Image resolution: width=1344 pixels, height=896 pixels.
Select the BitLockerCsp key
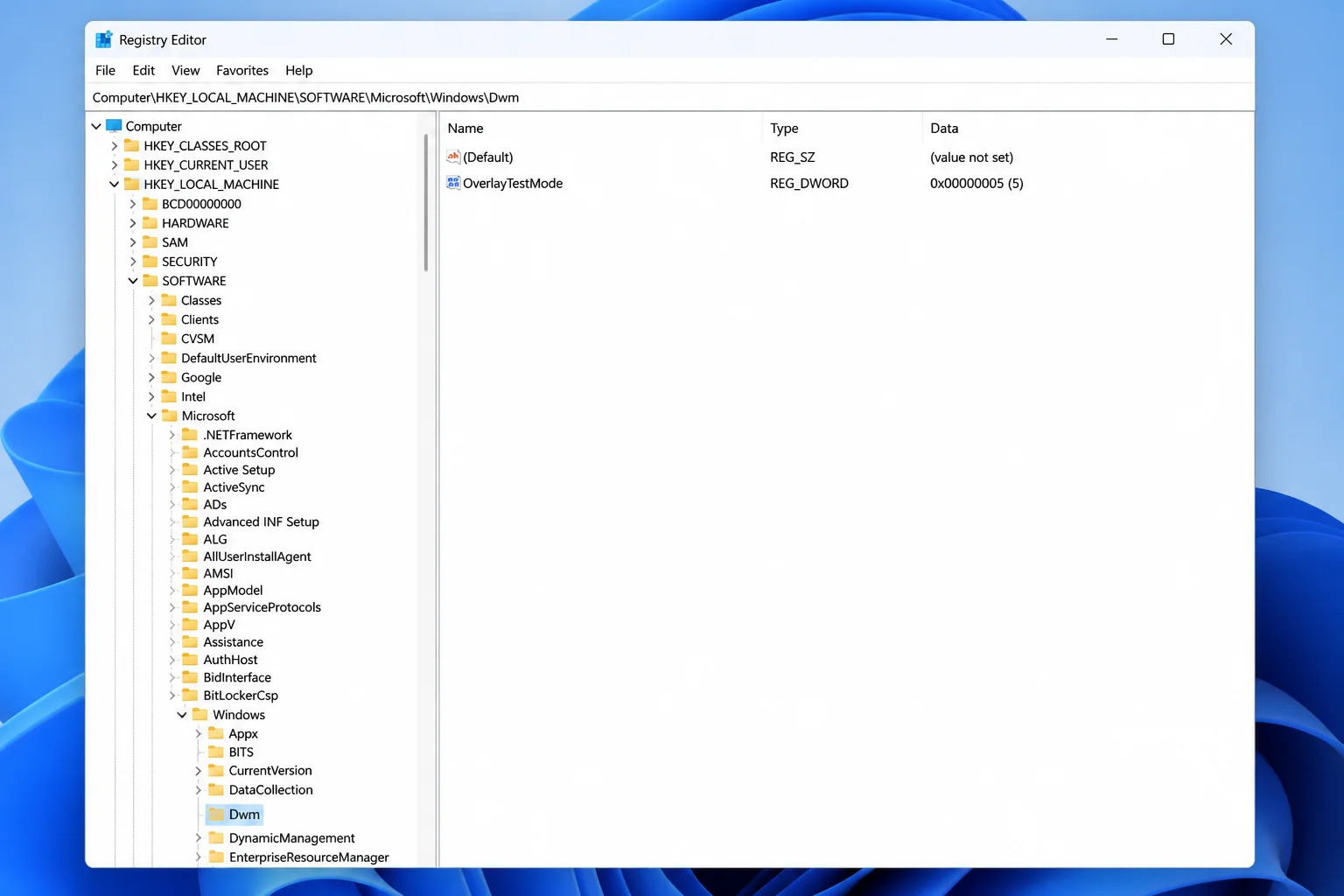click(241, 695)
